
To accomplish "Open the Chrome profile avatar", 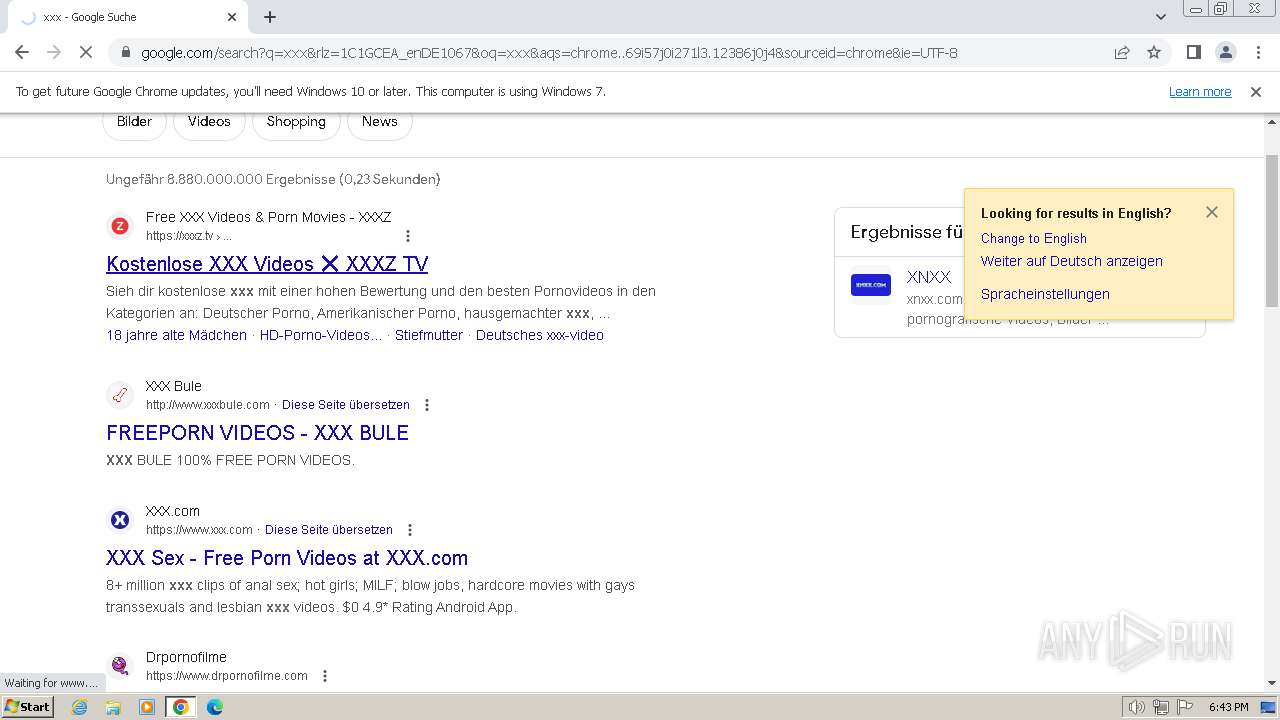I will pos(1225,52).
